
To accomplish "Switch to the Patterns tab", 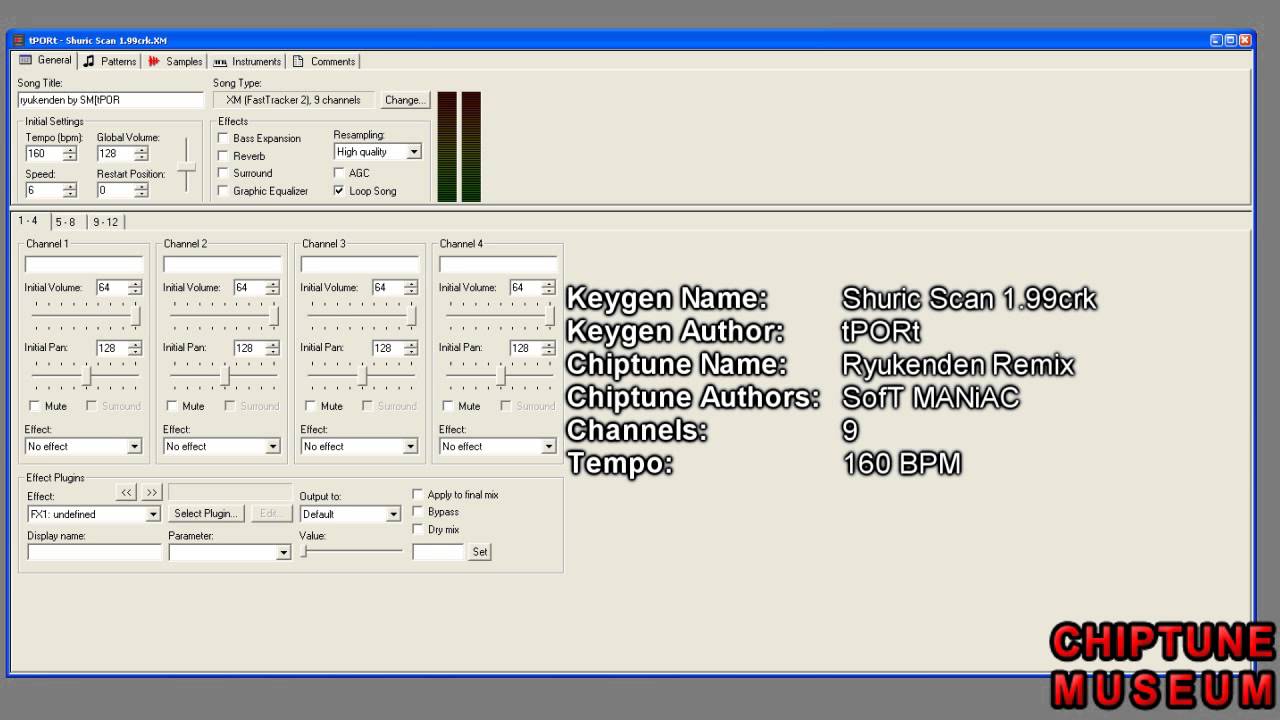I will pyautogui.click(x=109, y=61).
